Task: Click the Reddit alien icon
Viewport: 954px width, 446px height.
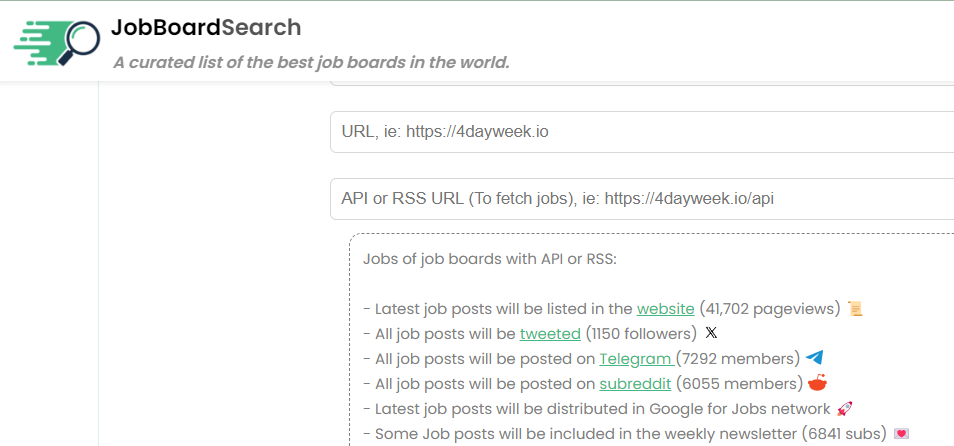Action: click(x=818, y=383)
